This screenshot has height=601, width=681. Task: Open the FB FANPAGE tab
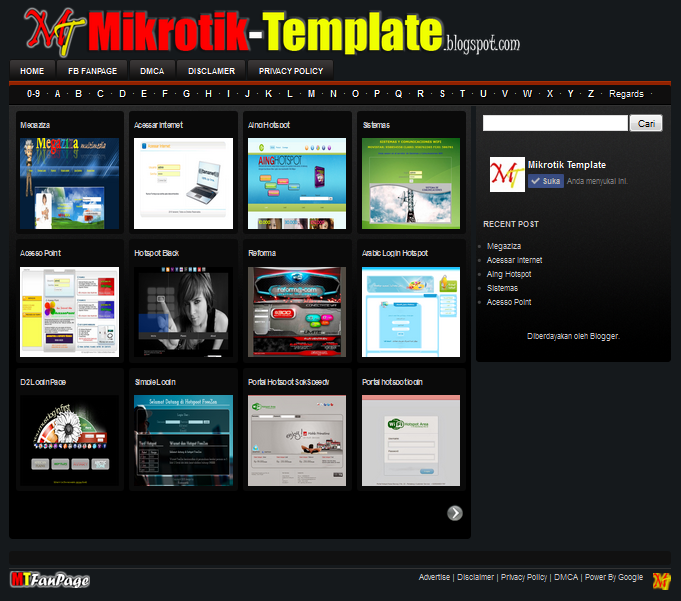pos(92,71)
